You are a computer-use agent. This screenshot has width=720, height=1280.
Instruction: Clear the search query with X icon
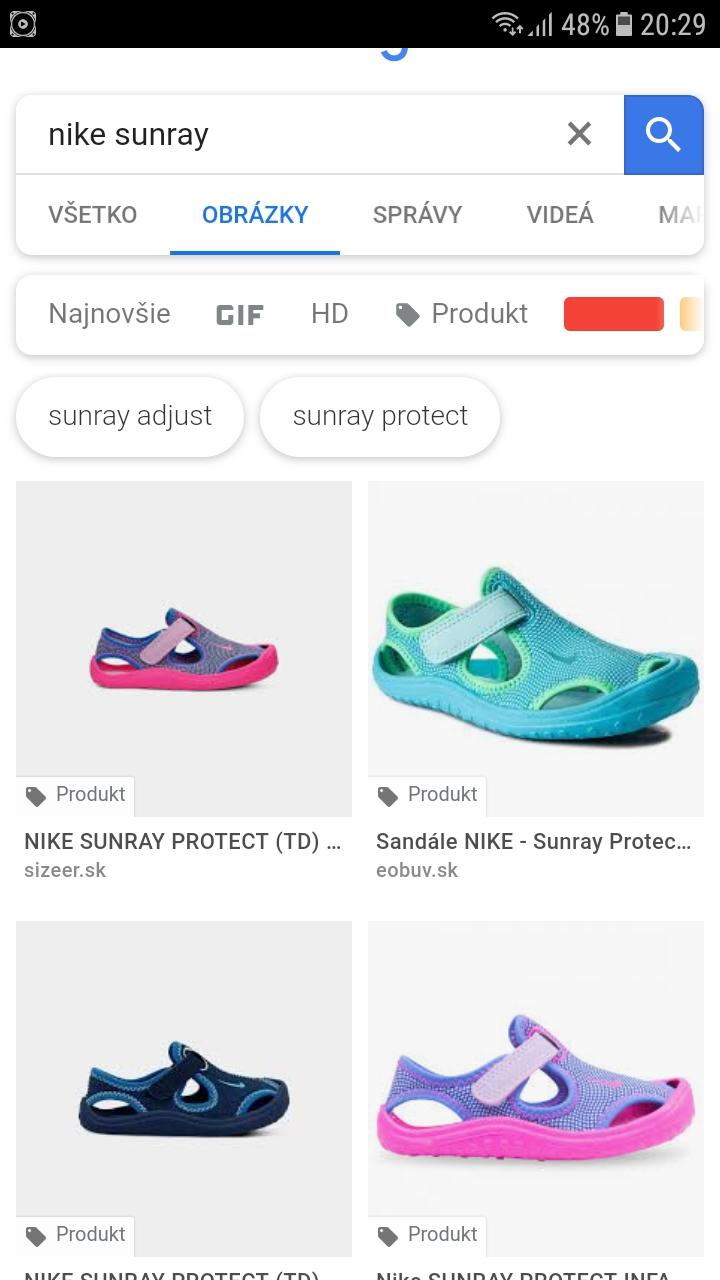pyautogui.click(x=579, y=134)
